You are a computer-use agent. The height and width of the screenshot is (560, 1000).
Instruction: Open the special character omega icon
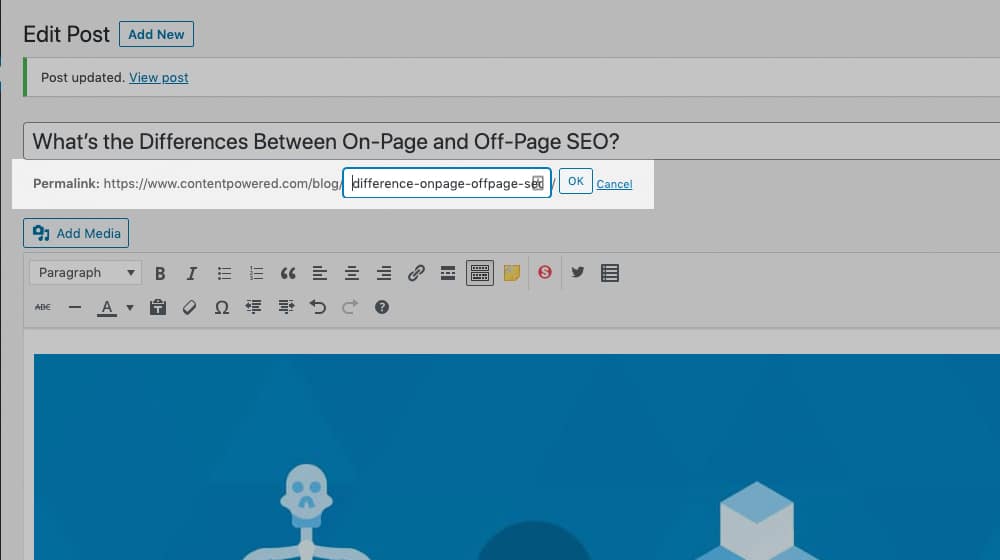[221, 307]
